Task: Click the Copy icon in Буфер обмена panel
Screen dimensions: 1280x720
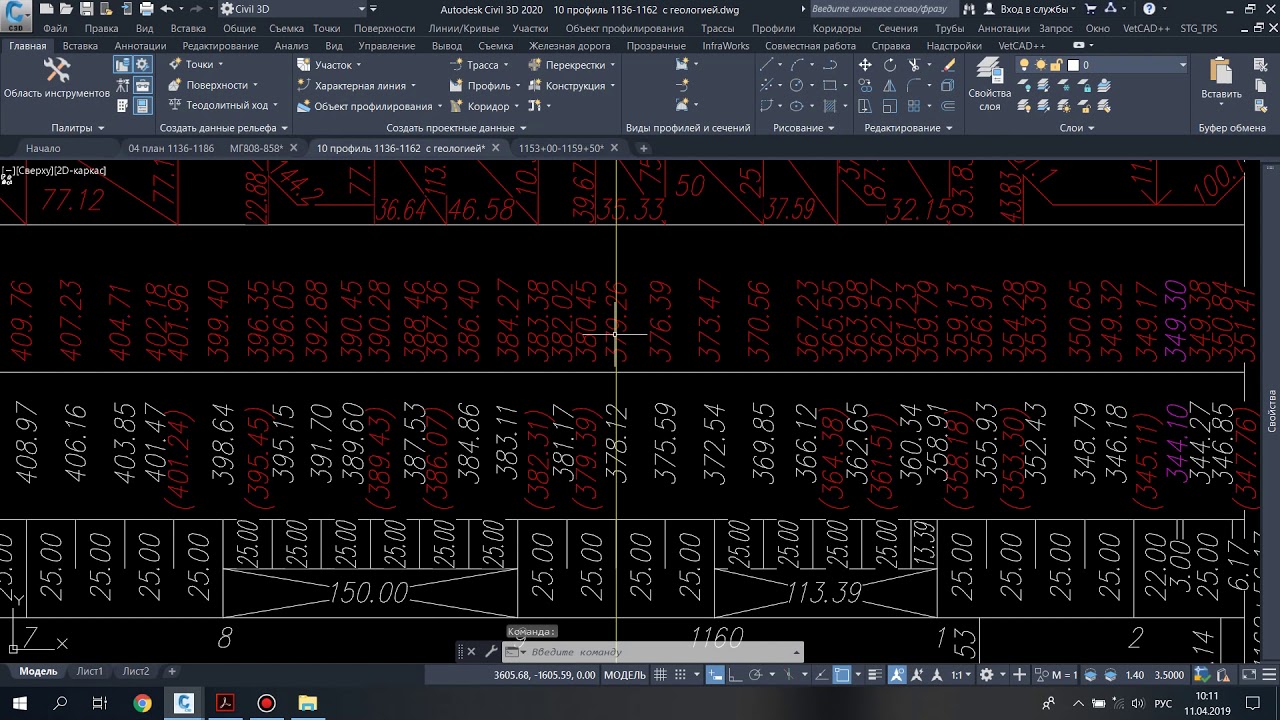Action: (x=1262, y=86)
